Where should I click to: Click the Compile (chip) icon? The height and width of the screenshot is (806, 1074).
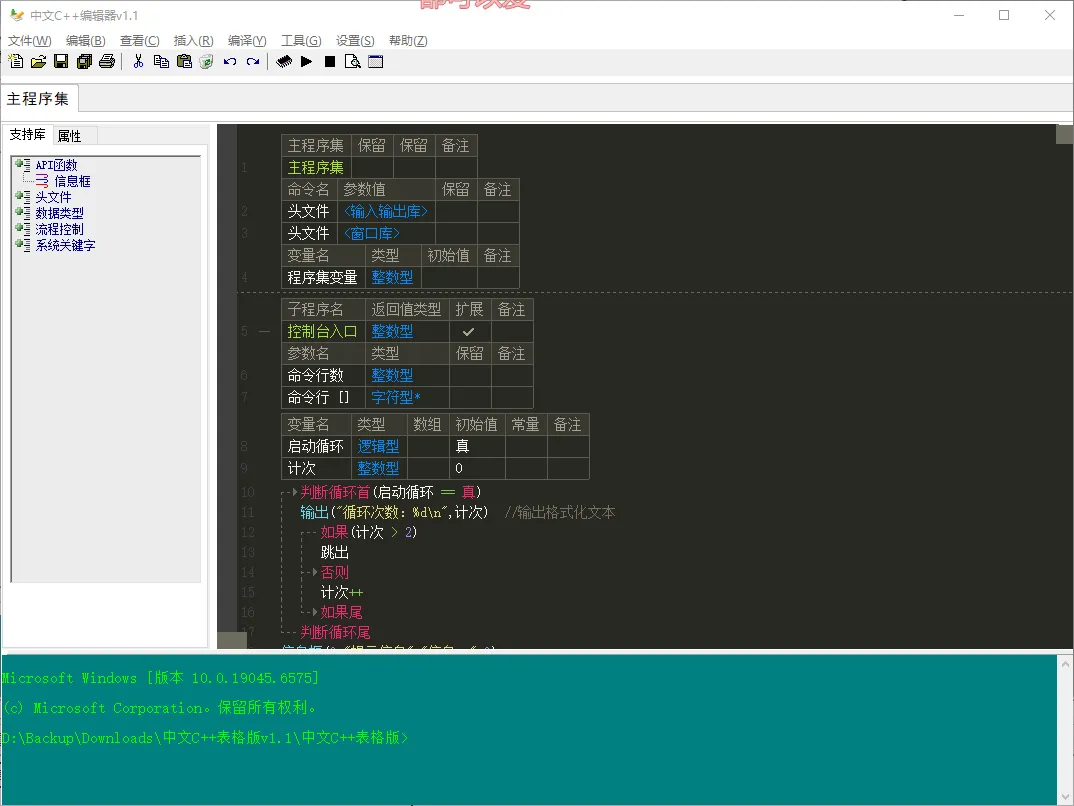284,62
